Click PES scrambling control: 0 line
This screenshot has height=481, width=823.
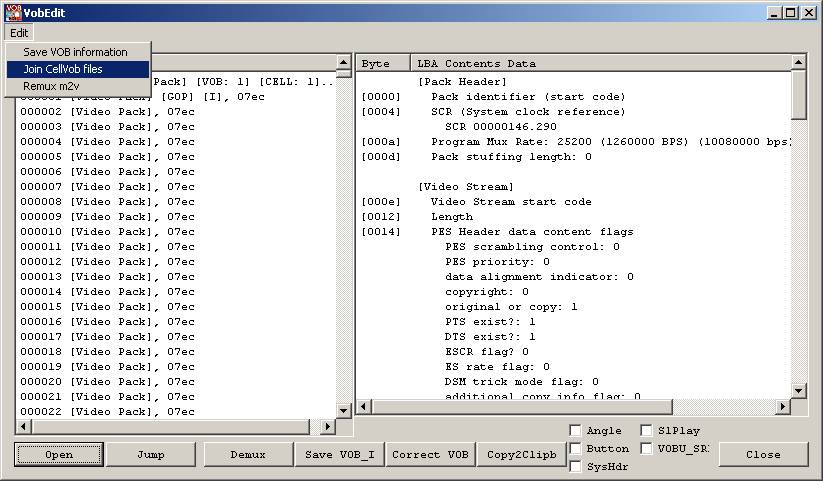click(532, 247)
